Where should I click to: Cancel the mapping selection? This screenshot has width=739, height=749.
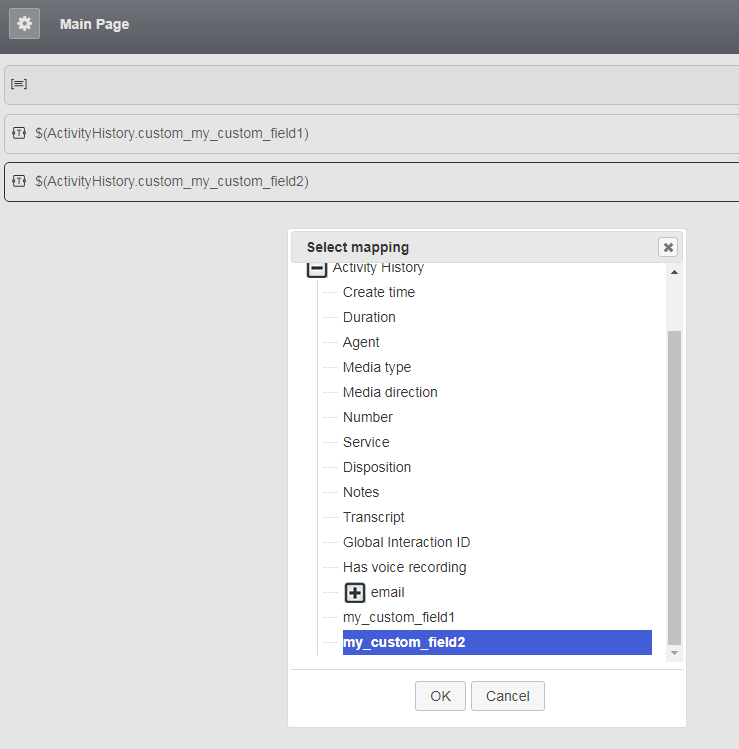tap(507, 696)
